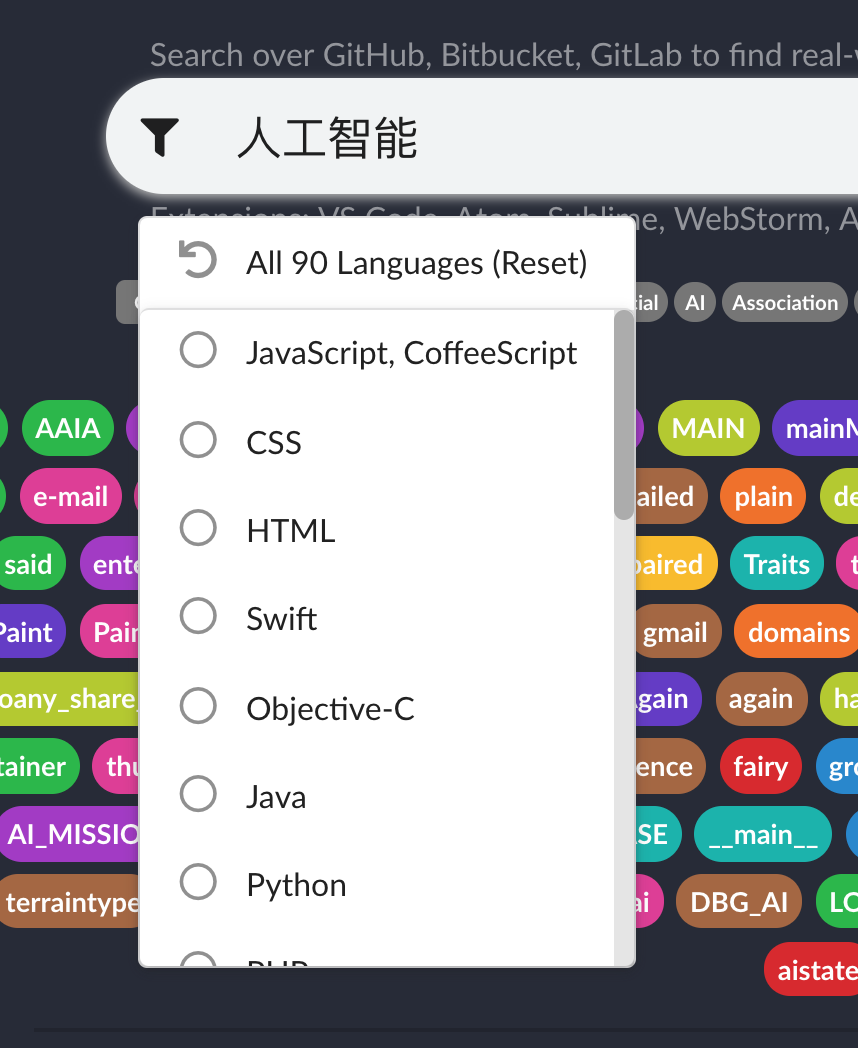
Task: Click the e-mail tag
Action: 70,496
